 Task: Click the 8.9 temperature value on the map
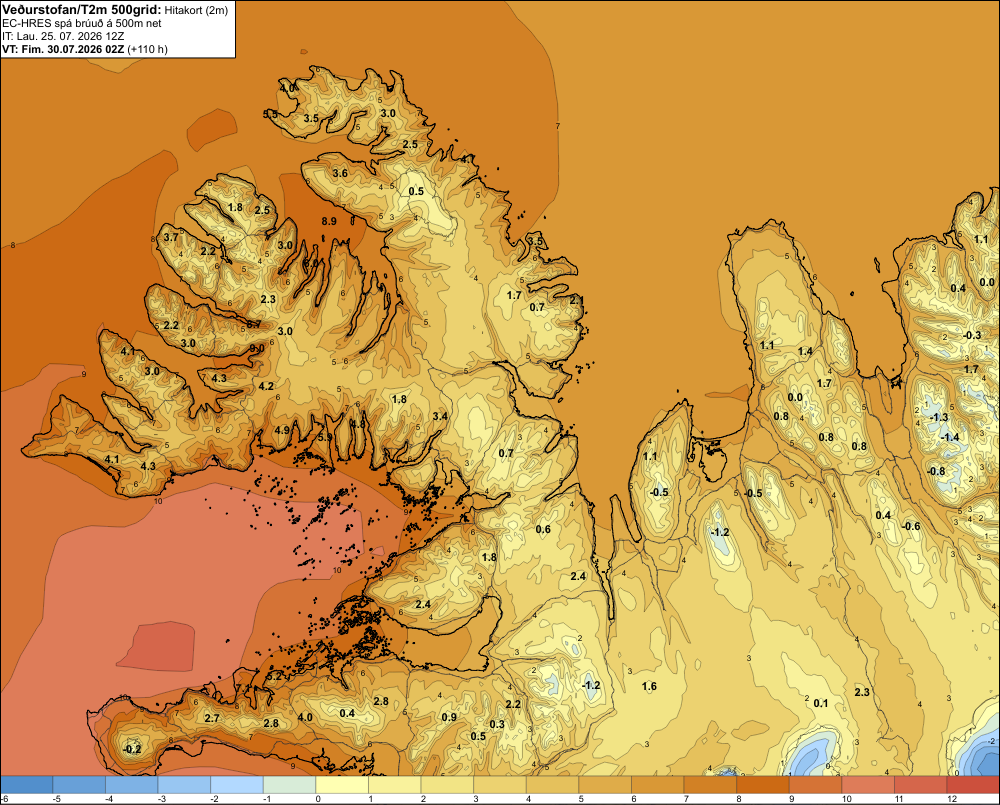click(x=329, y=221)
